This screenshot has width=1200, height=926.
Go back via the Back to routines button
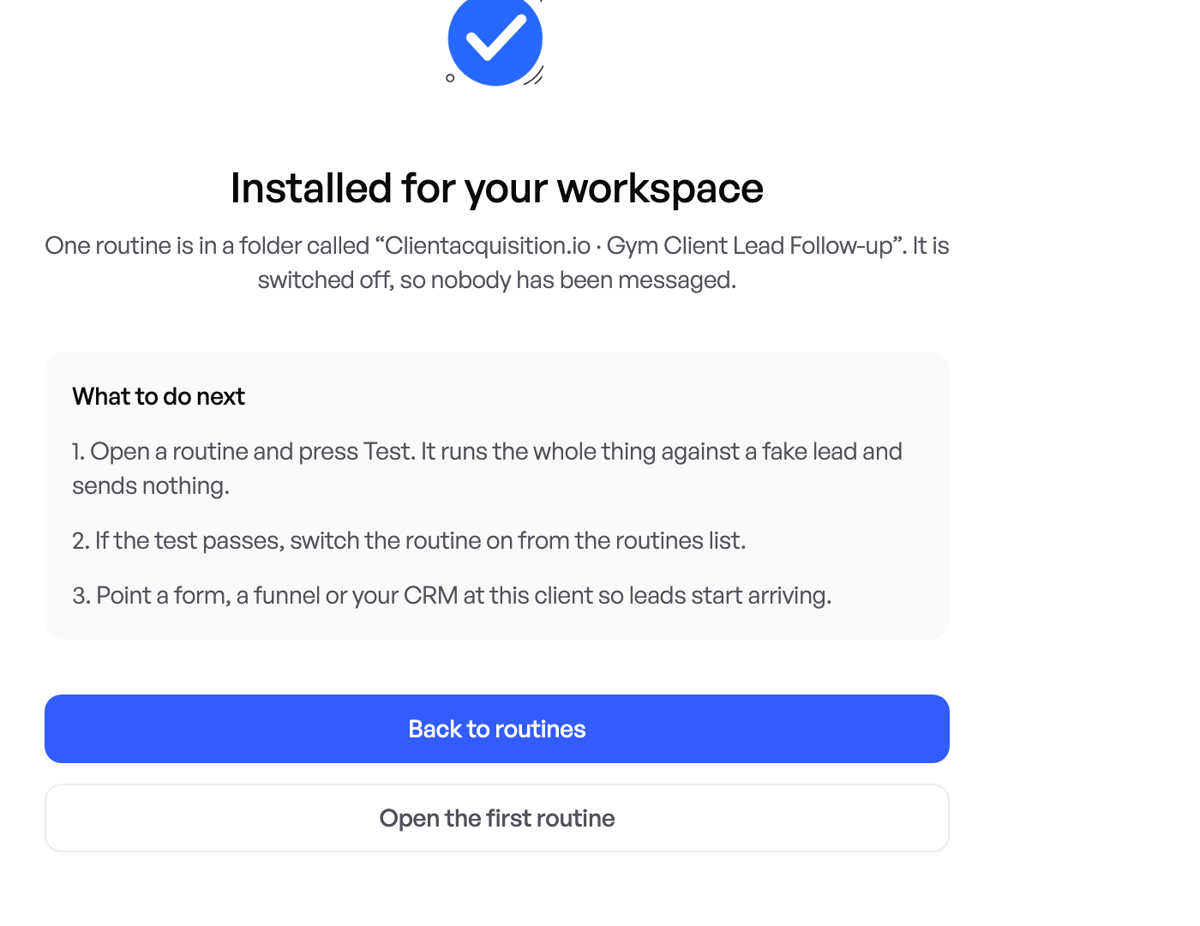point(497,729)
